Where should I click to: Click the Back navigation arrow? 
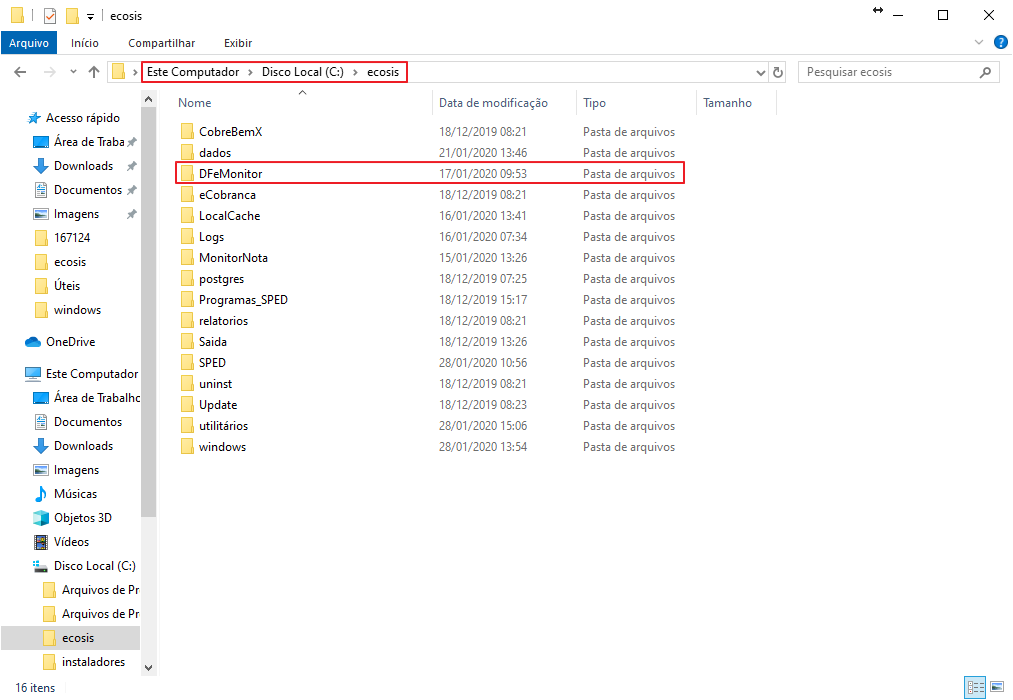(x=20, y=72)
